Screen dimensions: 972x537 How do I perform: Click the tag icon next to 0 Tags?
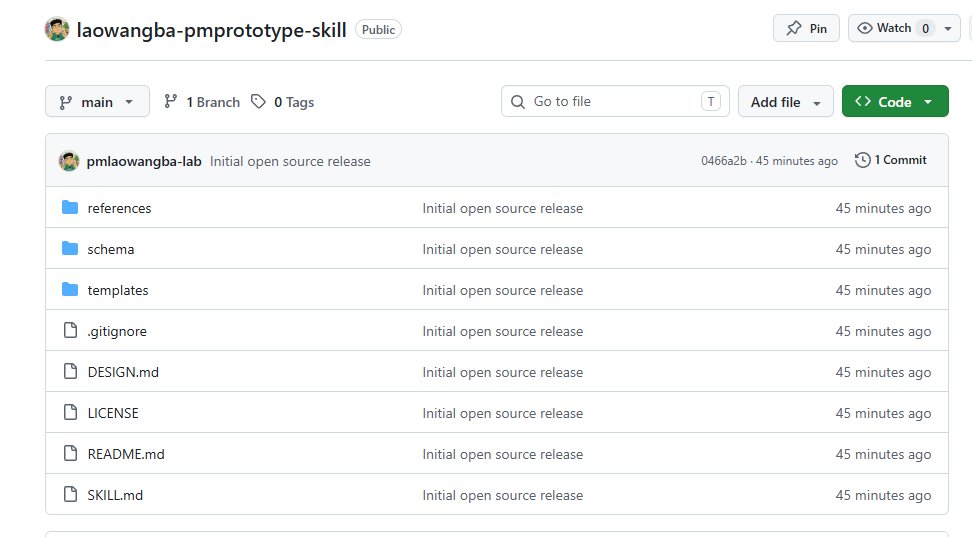tap(258, 102)
